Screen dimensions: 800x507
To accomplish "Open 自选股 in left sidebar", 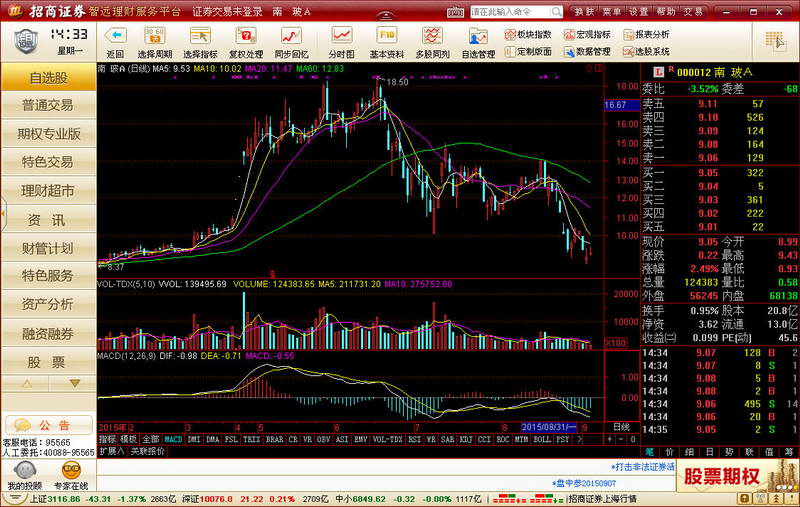I will coord(48,77).
